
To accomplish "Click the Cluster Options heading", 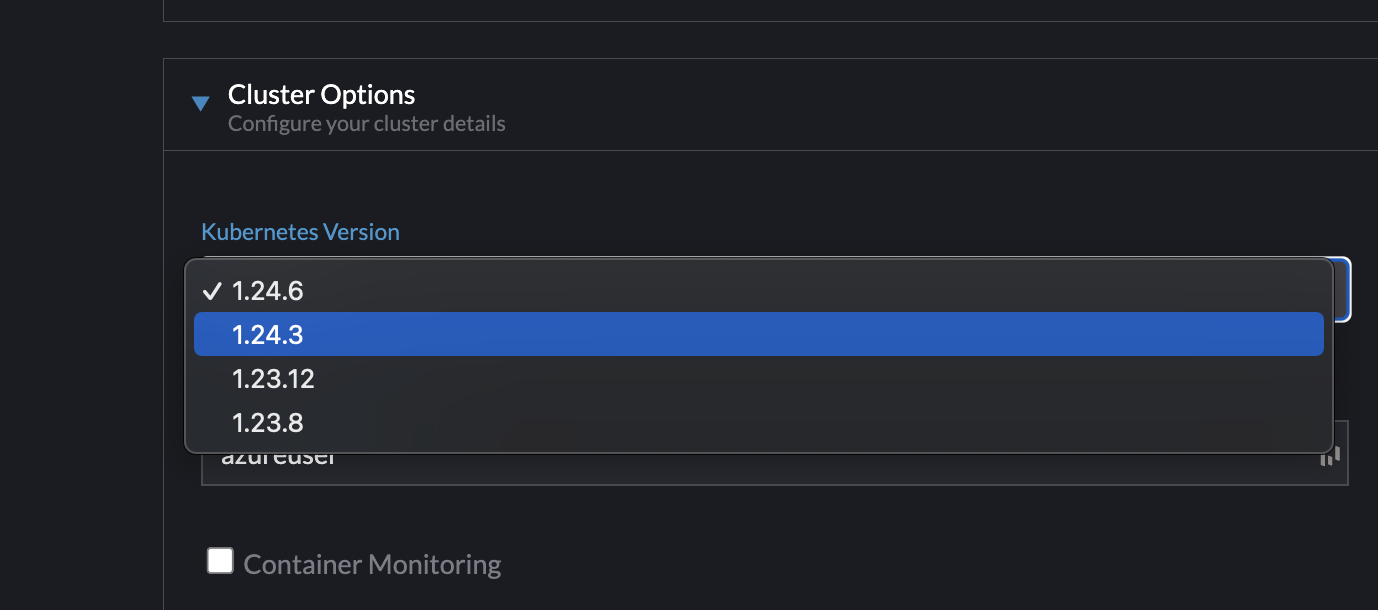I will [x=321, y=93].
